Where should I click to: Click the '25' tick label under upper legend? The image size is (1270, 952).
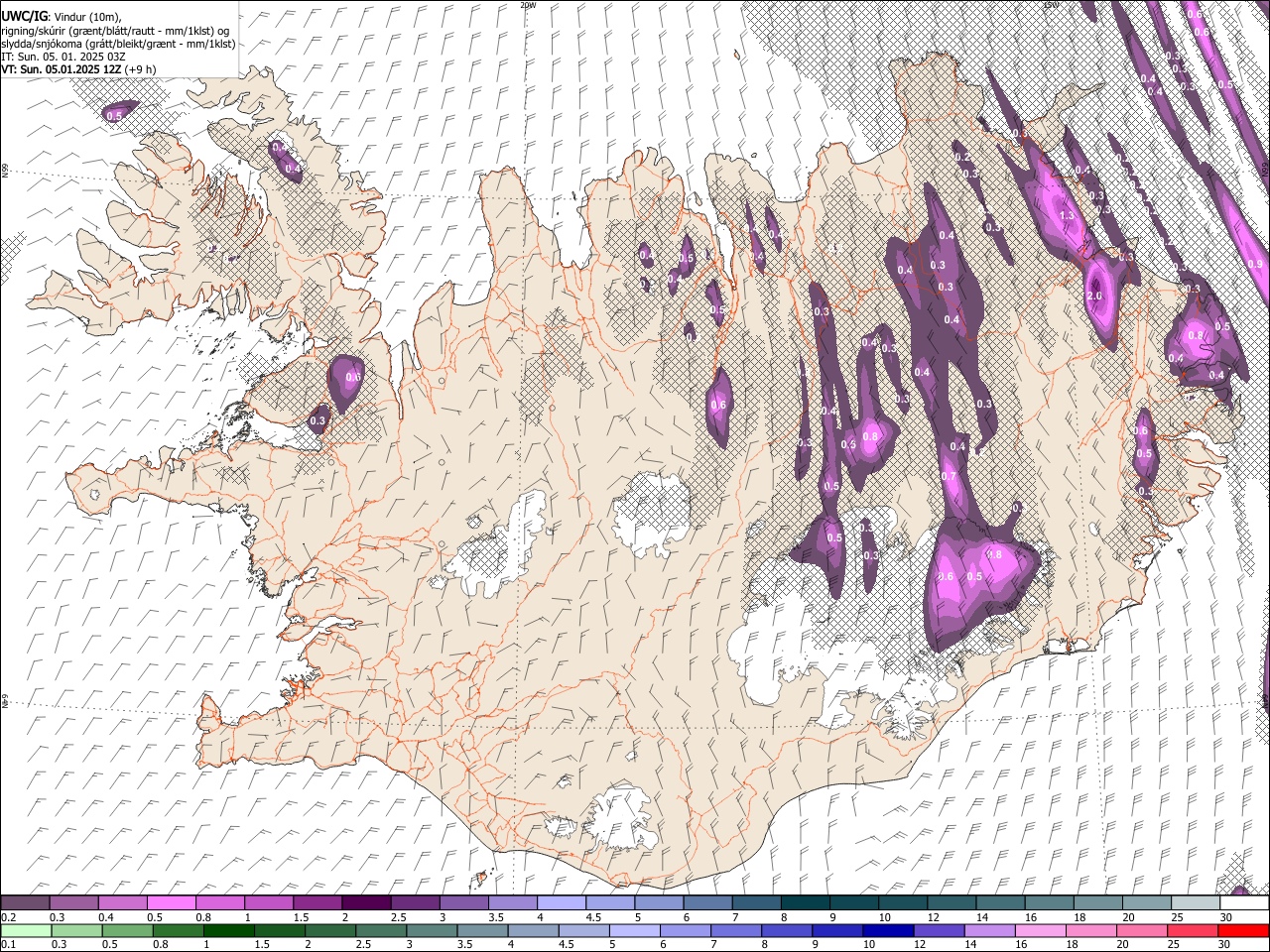tap(1178, 917)
